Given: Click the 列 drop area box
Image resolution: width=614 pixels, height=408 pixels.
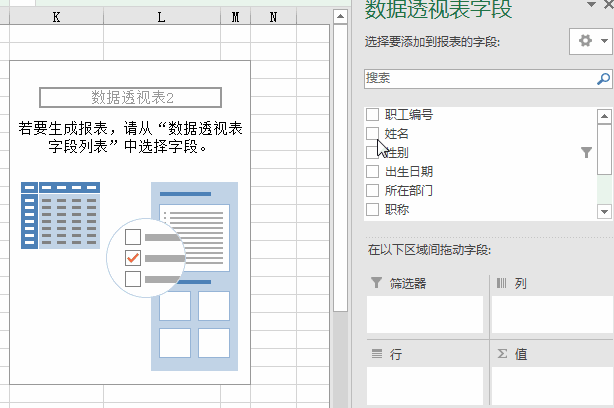Looking at the screenshot, I should pyautogui.click(x=552, y=314).
